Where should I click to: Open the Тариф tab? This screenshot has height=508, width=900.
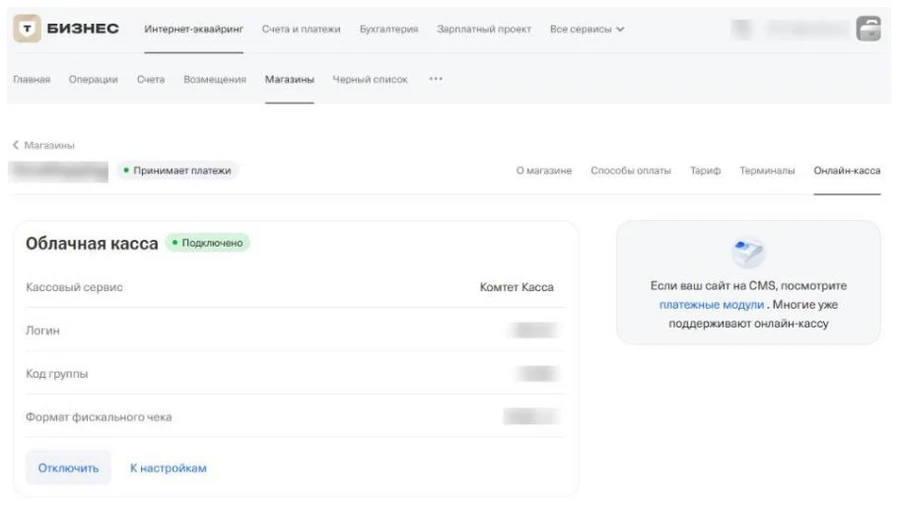click(x=705, y=171)
